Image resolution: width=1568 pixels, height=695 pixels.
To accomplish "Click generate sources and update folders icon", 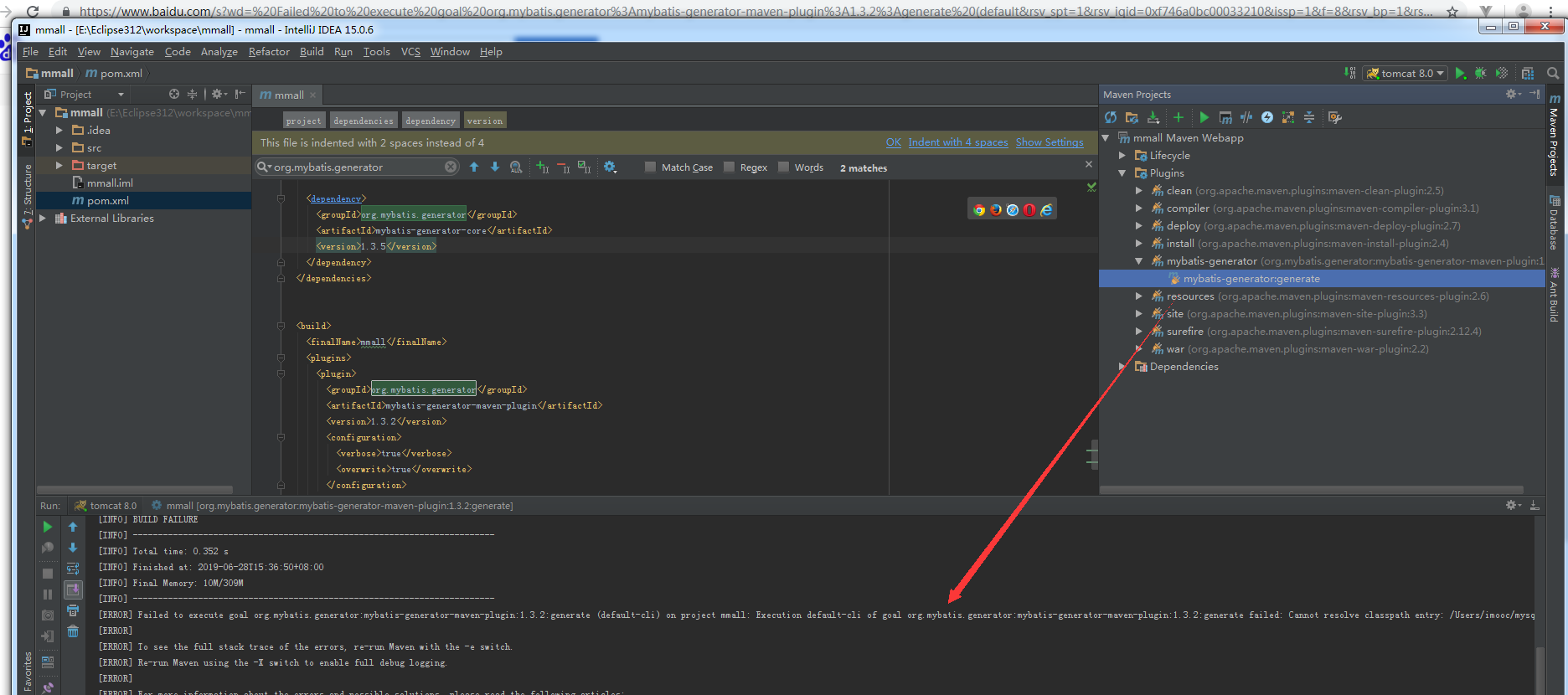I will (x=1132, y=117).
